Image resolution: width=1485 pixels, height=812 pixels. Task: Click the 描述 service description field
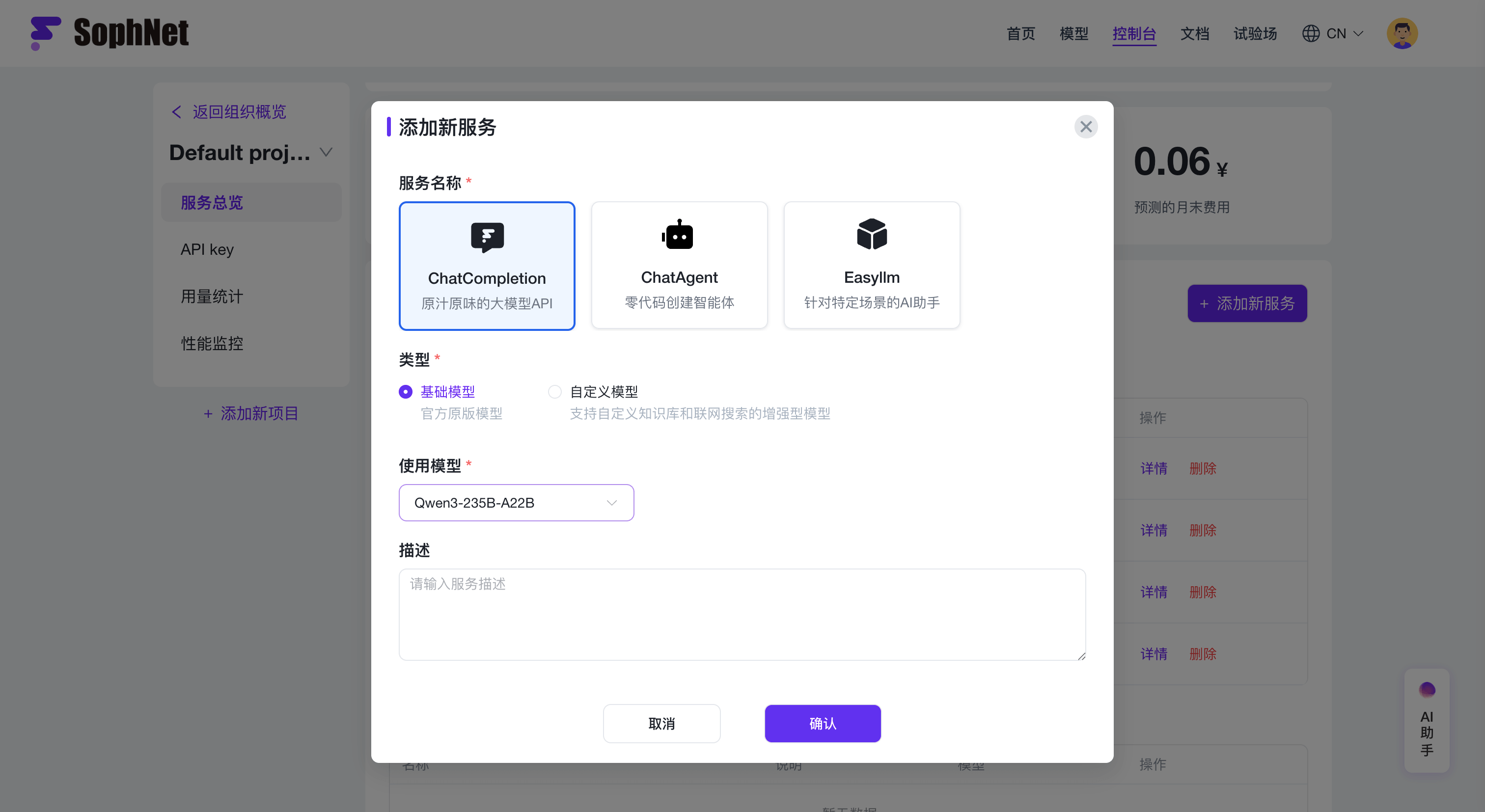point(742,614)
